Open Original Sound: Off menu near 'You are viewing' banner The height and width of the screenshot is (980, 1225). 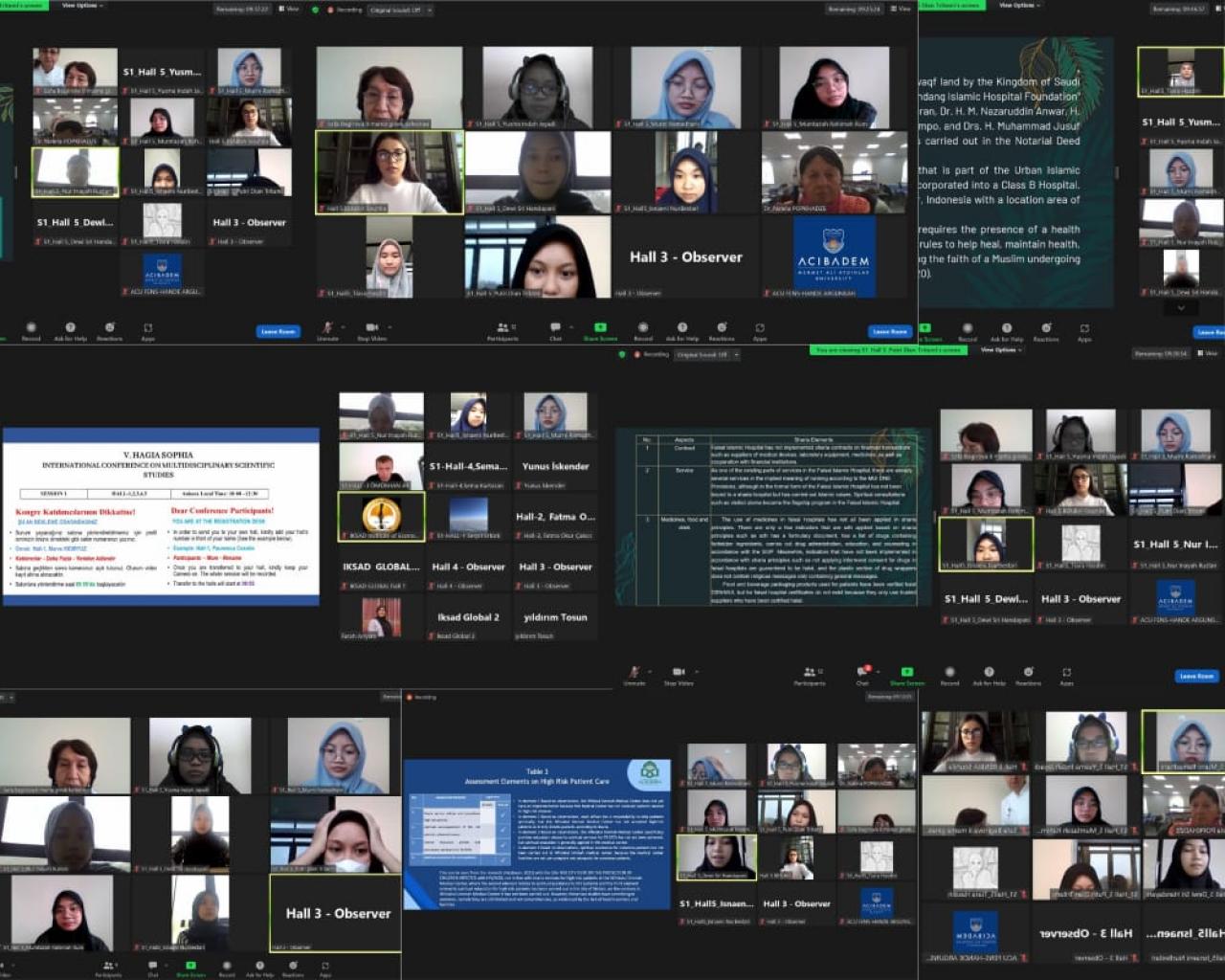[704, 355]
